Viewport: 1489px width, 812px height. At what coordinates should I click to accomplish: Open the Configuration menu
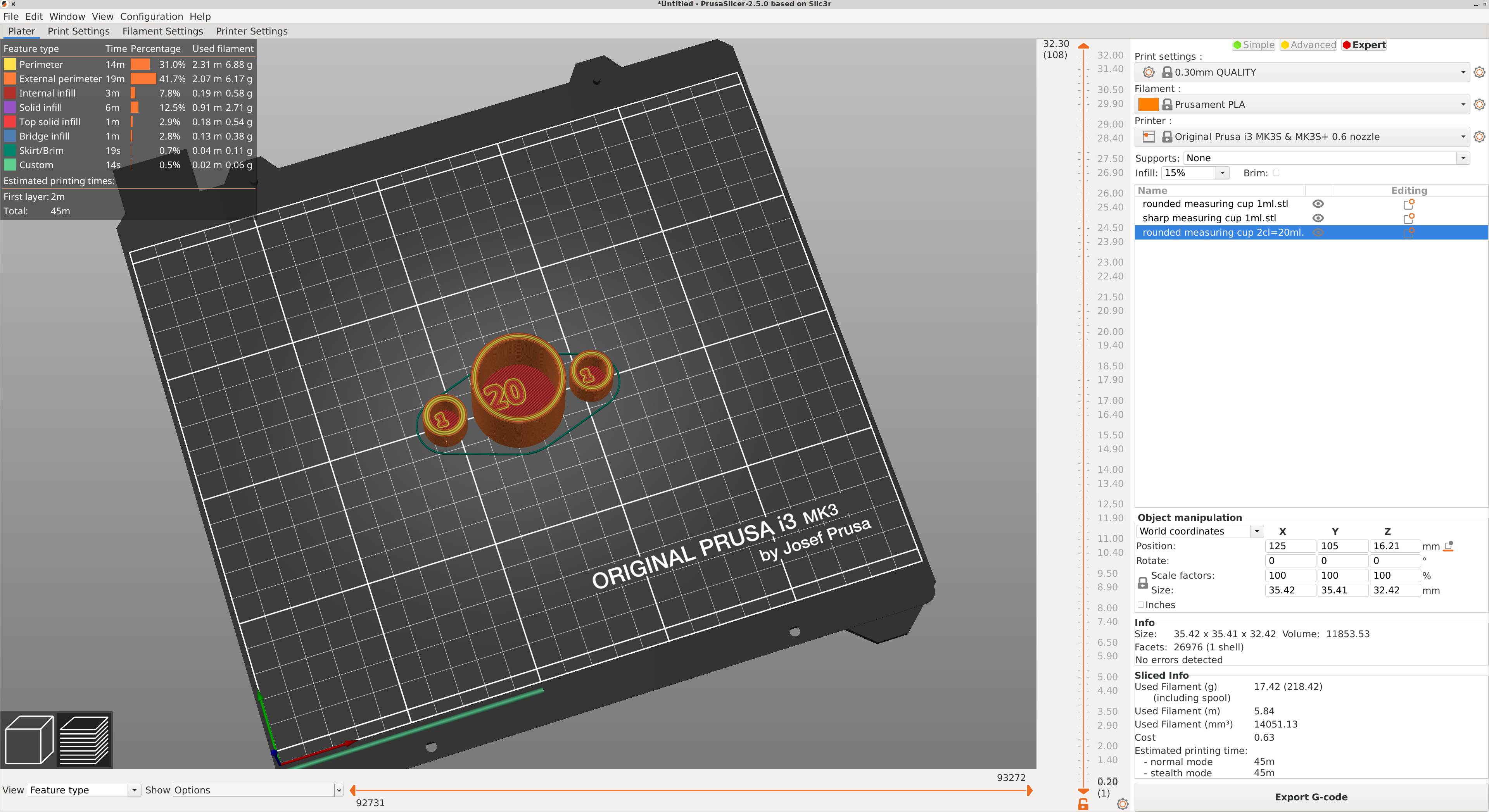[152, 16]
